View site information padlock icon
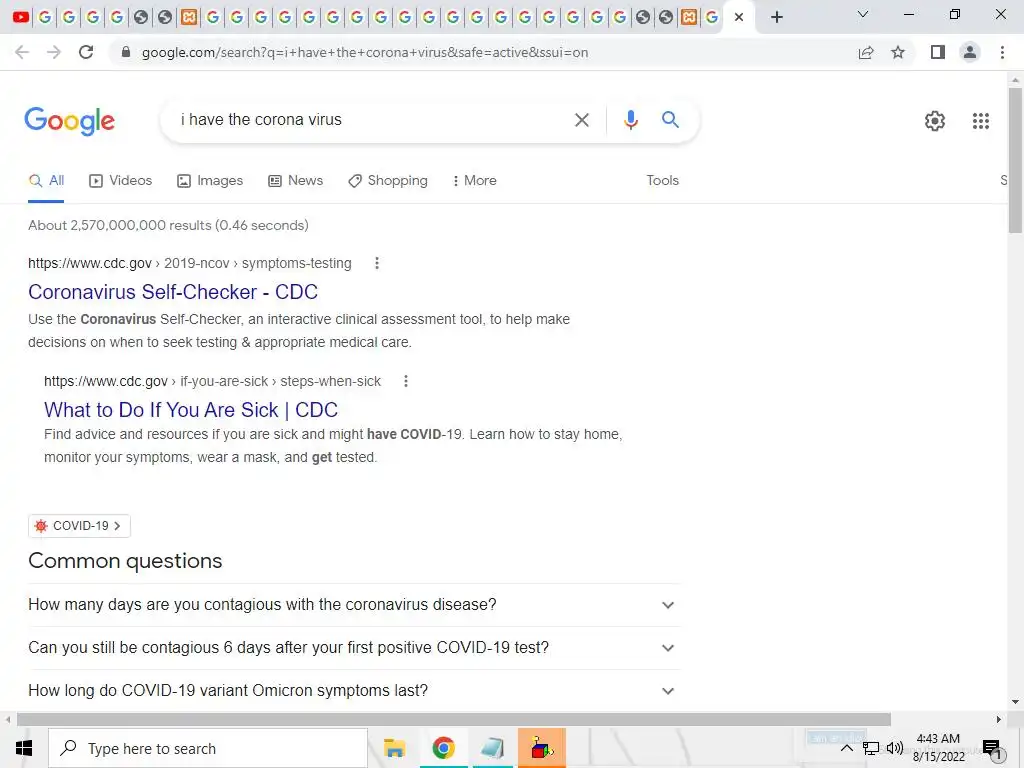 126,52
